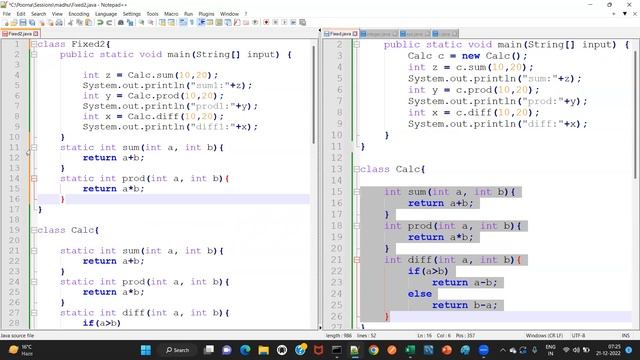
Task: Collapse class Fixed2 fold marker line 1
Action: coord(34,44)
